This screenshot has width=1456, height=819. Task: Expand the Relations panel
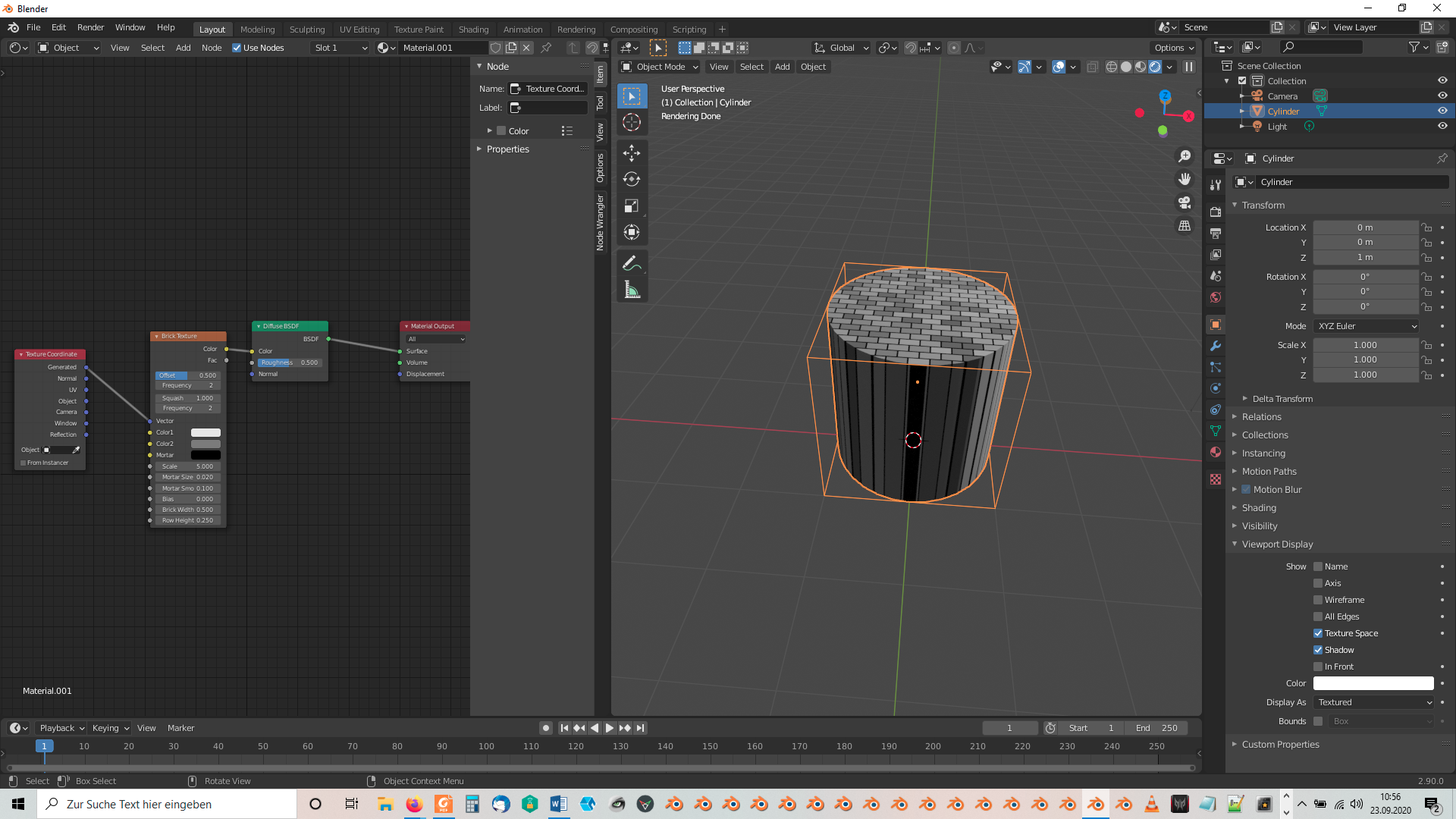(1261, 417)
